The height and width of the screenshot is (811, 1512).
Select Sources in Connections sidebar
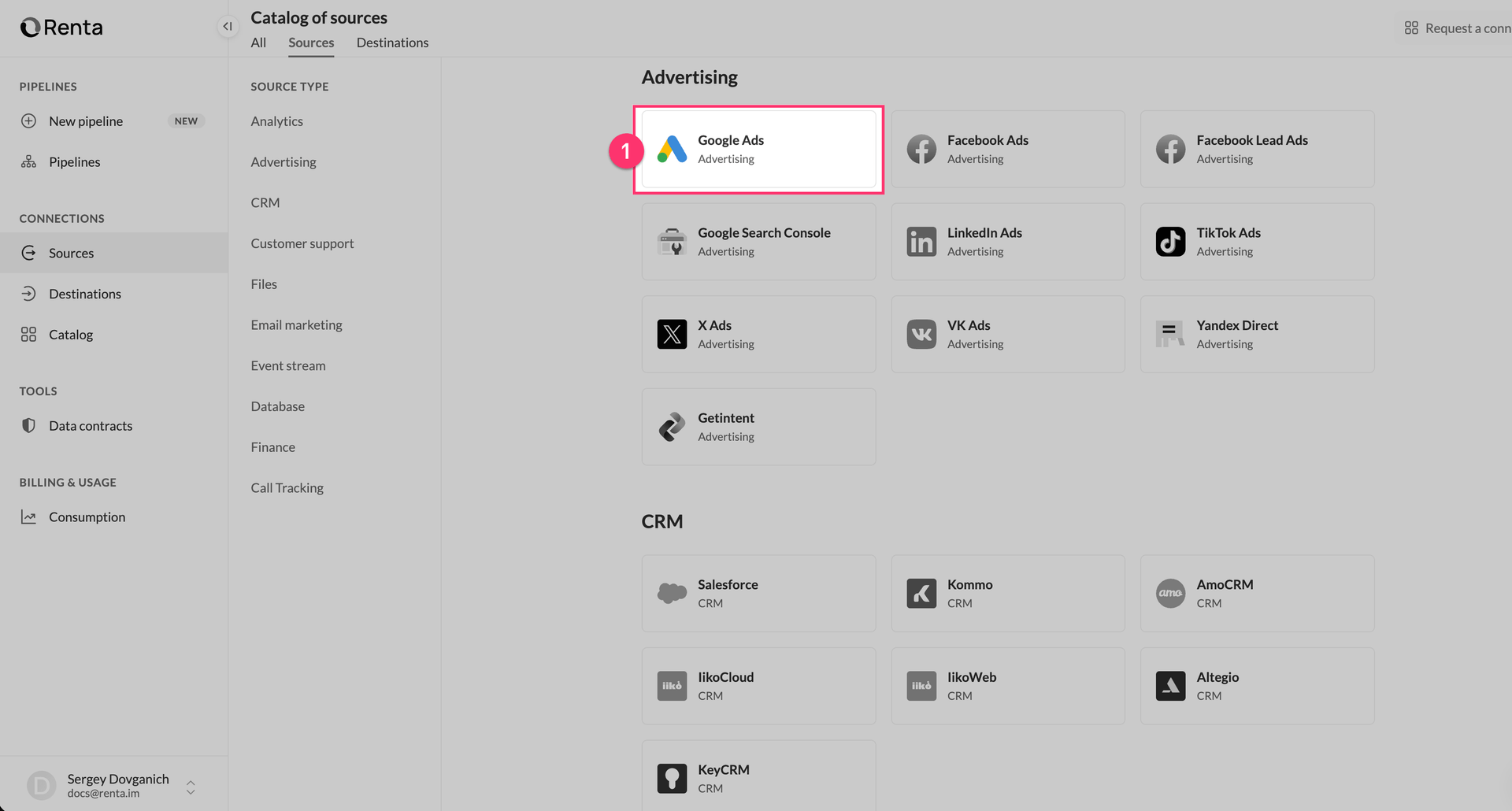pyautogui.click(x=114, y=253)
